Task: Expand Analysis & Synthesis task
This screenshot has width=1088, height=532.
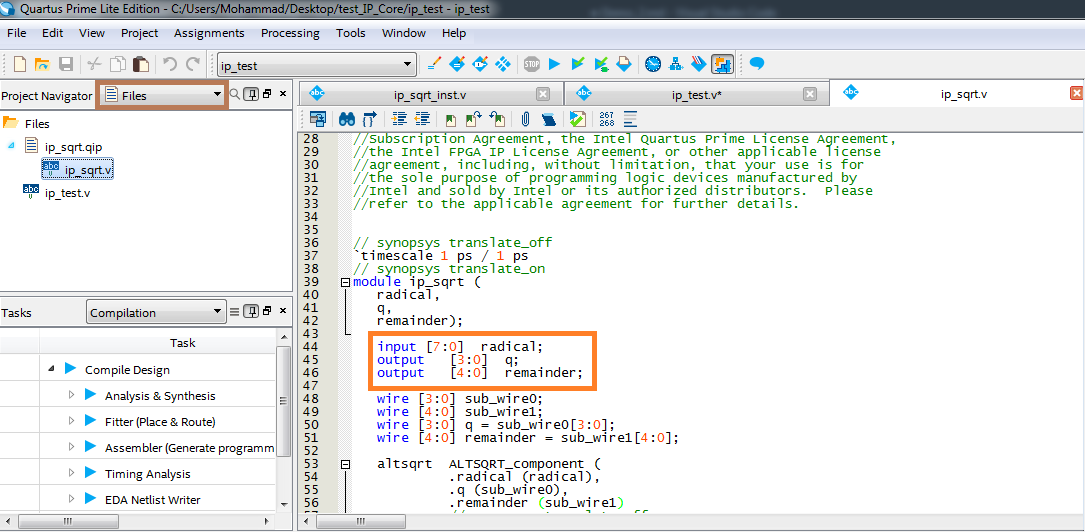Action: [x=71, y=395]
